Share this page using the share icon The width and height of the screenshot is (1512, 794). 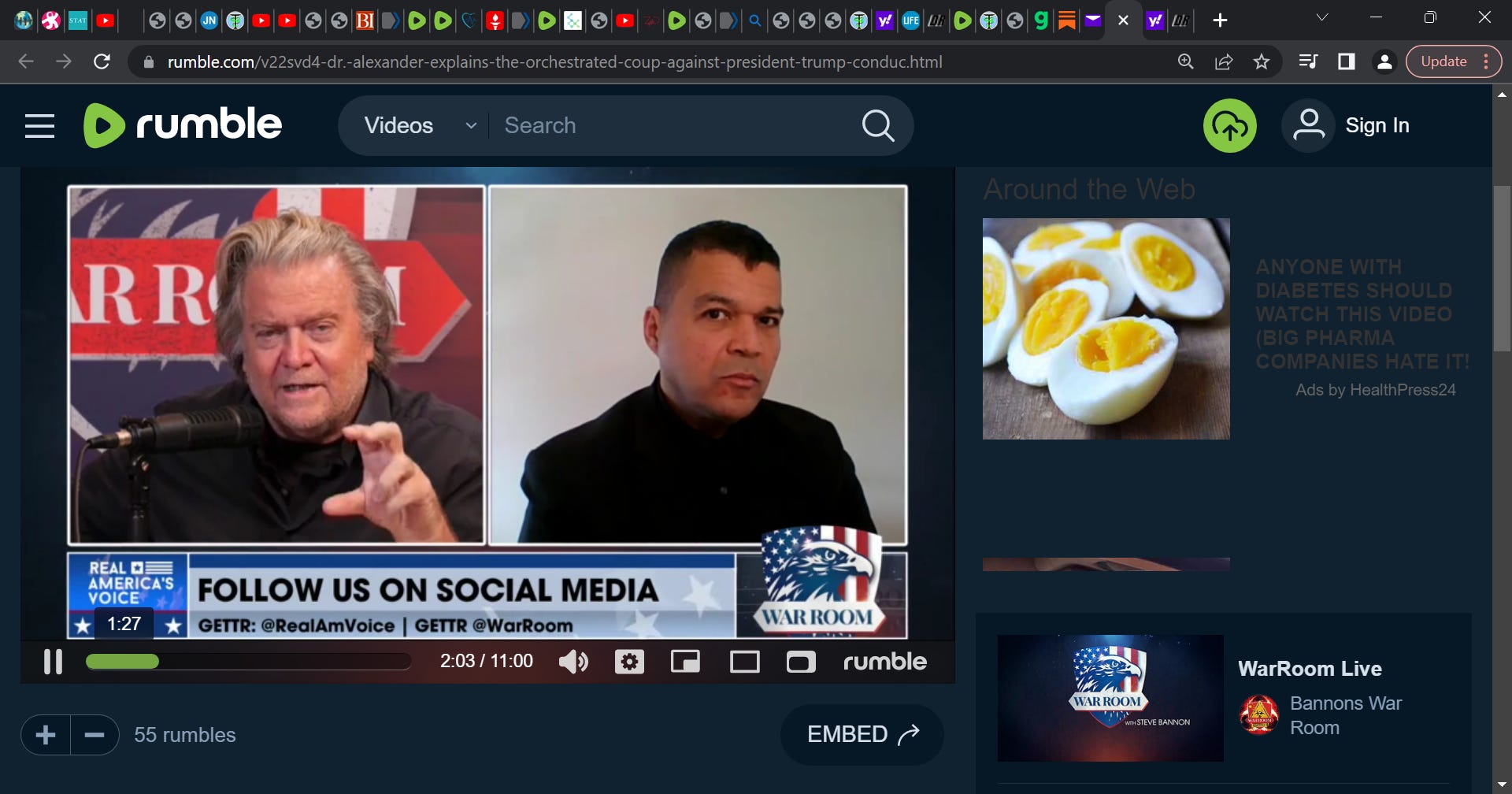(1223, 61)
